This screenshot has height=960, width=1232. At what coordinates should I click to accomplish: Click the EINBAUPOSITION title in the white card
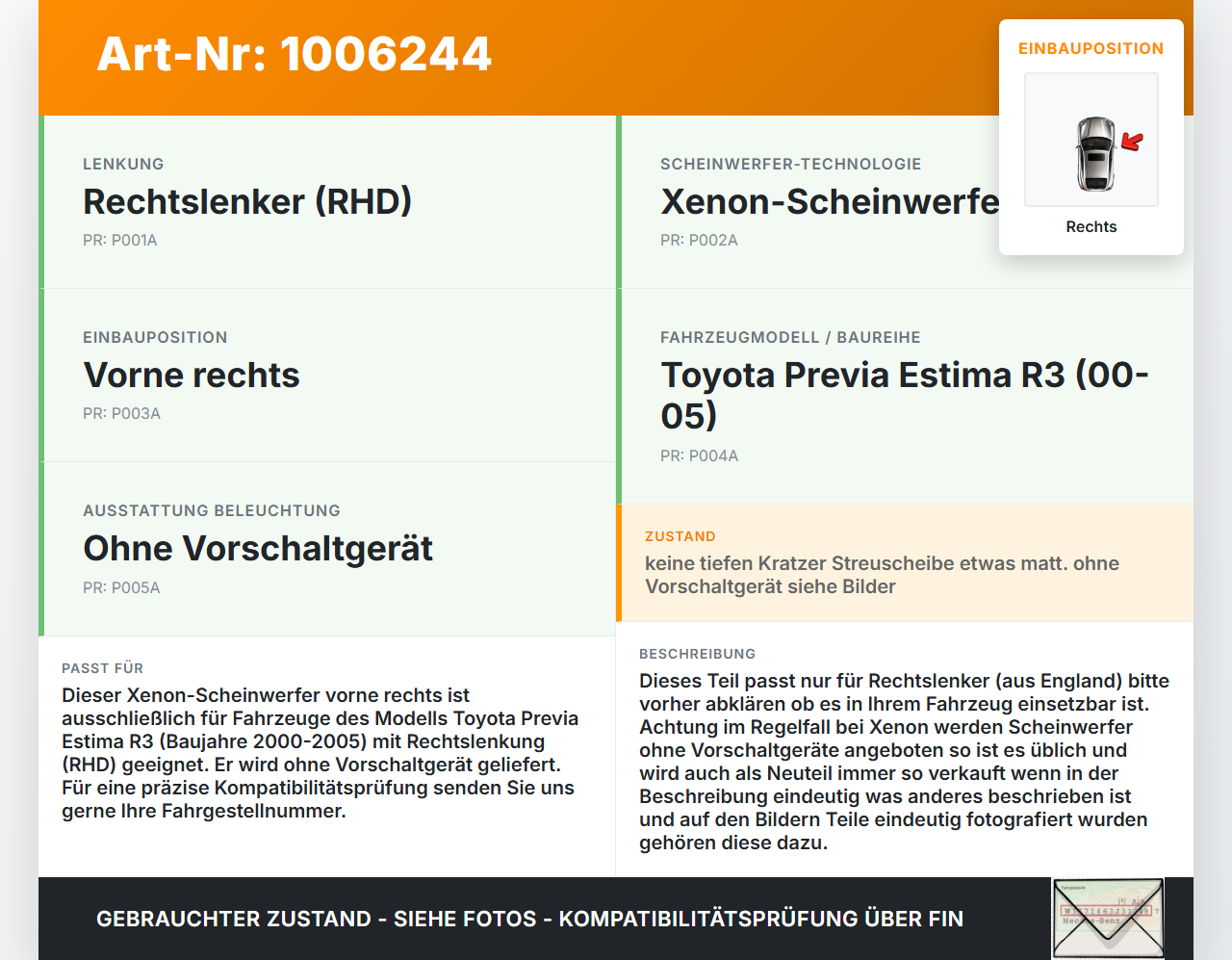pyautogui.click(x=1091, y=48)
